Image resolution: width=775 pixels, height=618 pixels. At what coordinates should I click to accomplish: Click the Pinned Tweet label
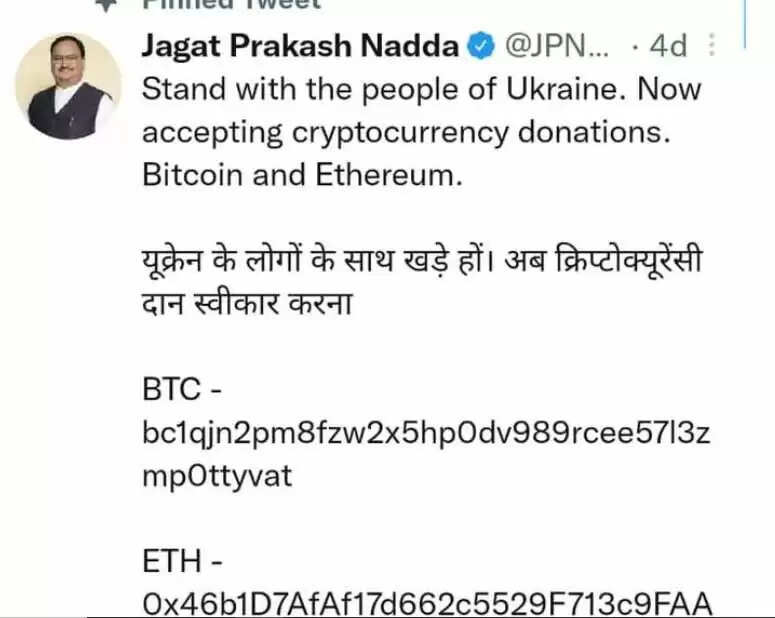point(231,4)
